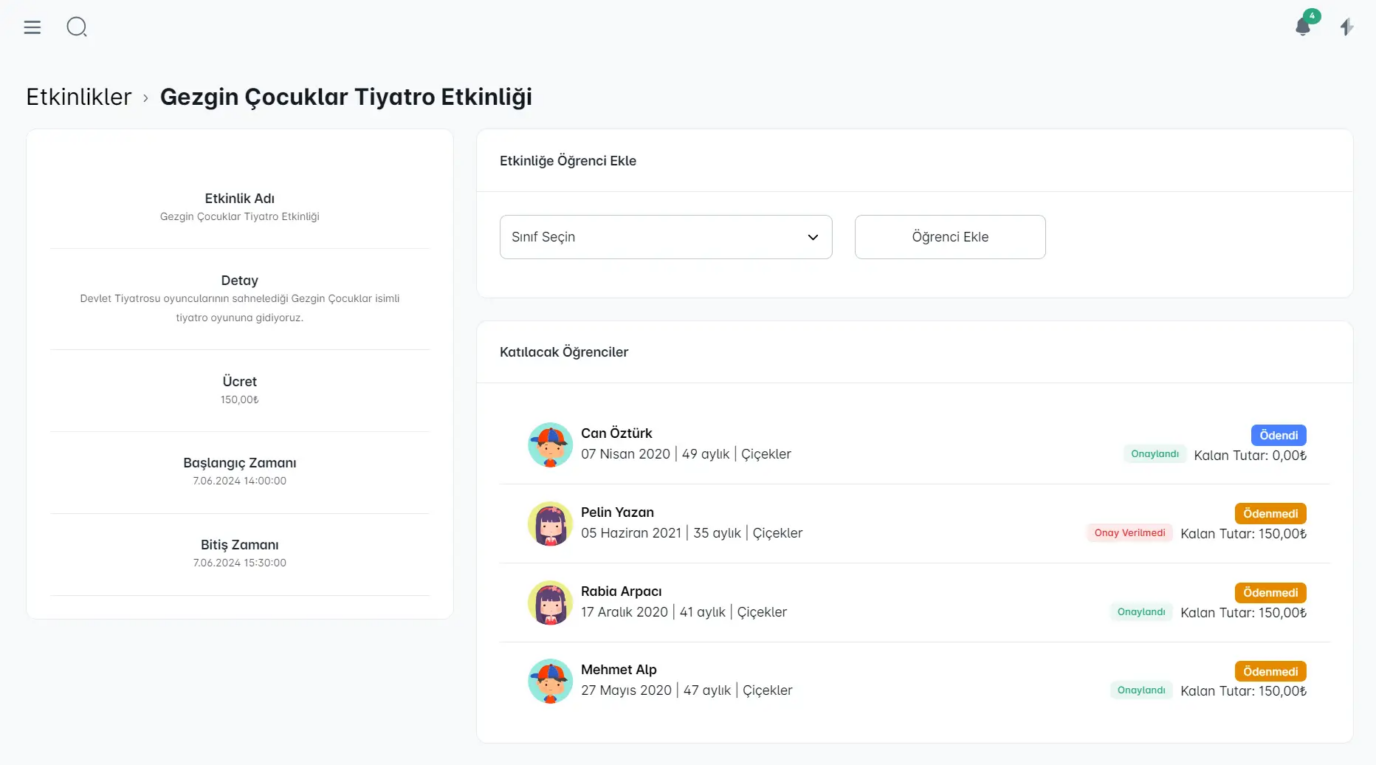Toggle Rabia Arpacı's Ödenmedi payment badge
This screenshot has height=765, width=1376.
coord(1270,593)
